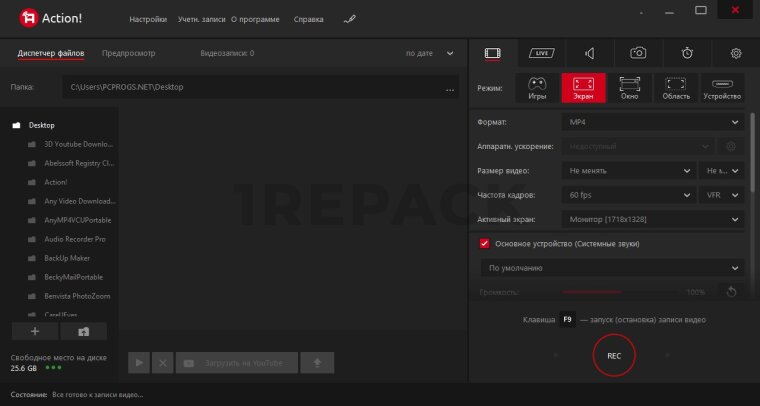
Task: Open the LIVE streaming tab
Action: point(541,52)
